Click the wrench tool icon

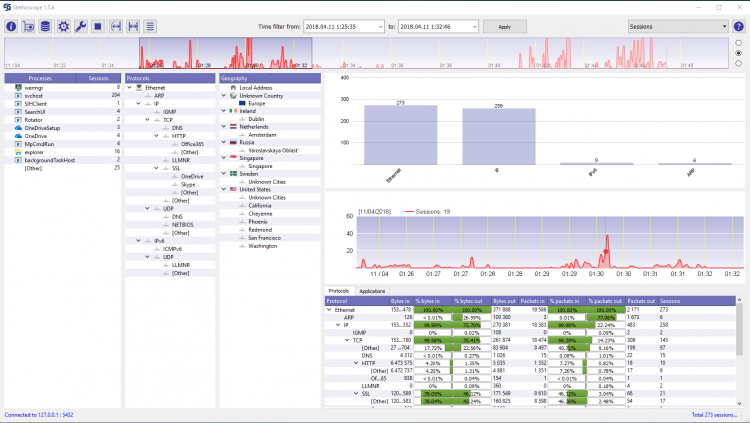click(80, 26)
